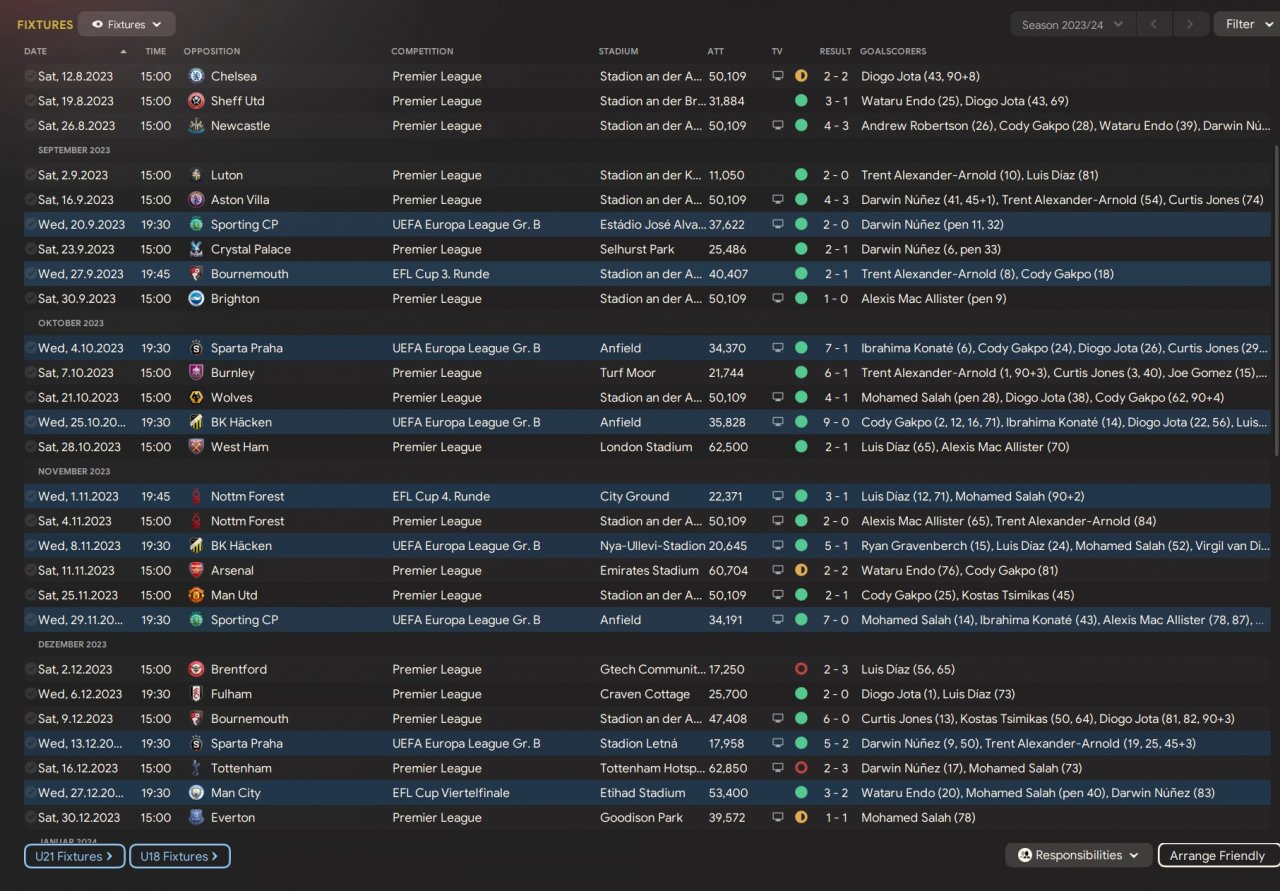Image resolution: width=1280 pixels, height=891 pixels.
Task: Click the green win indicator on Luton row
Action: 801,175
